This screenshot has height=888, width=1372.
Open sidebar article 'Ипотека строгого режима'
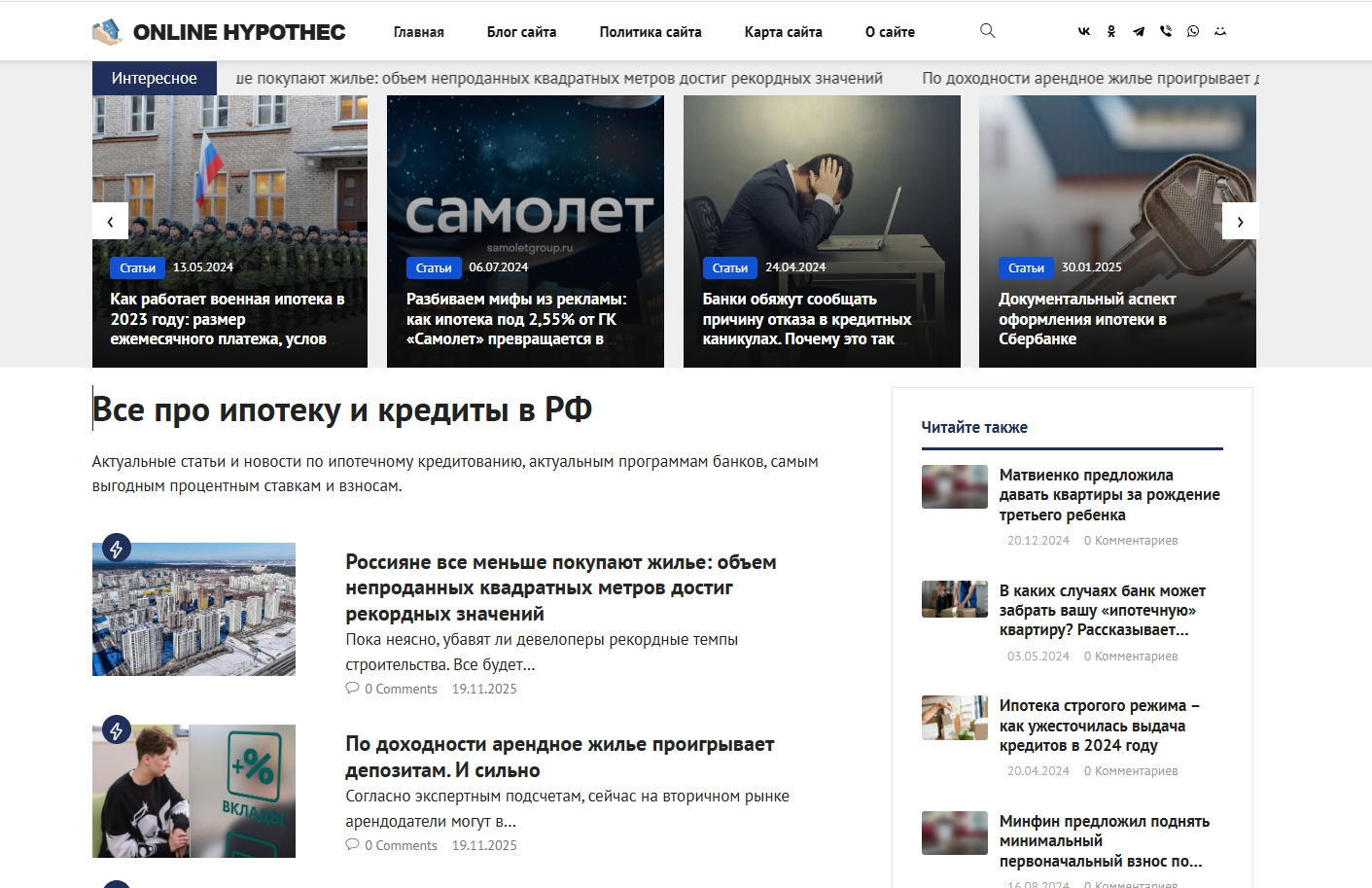click(x=1100, y=726)
